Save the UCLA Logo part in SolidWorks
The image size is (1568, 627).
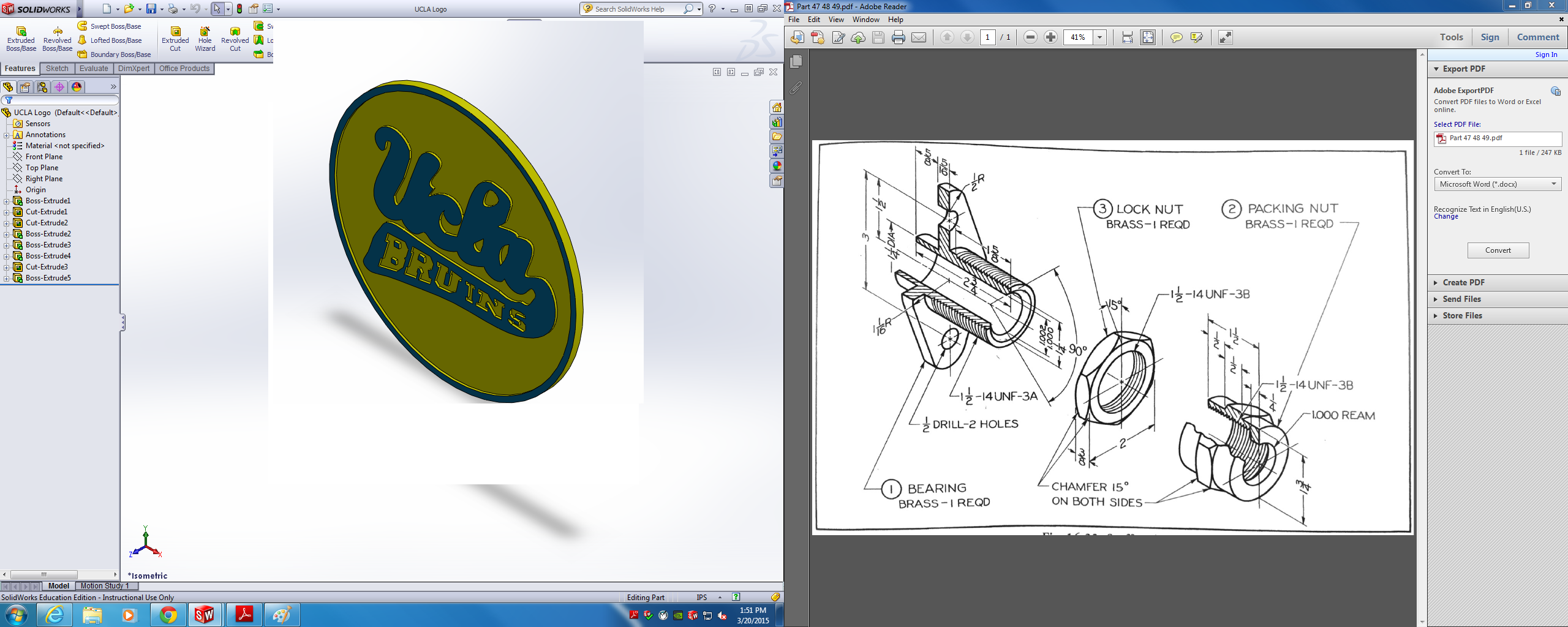(151, 9)
